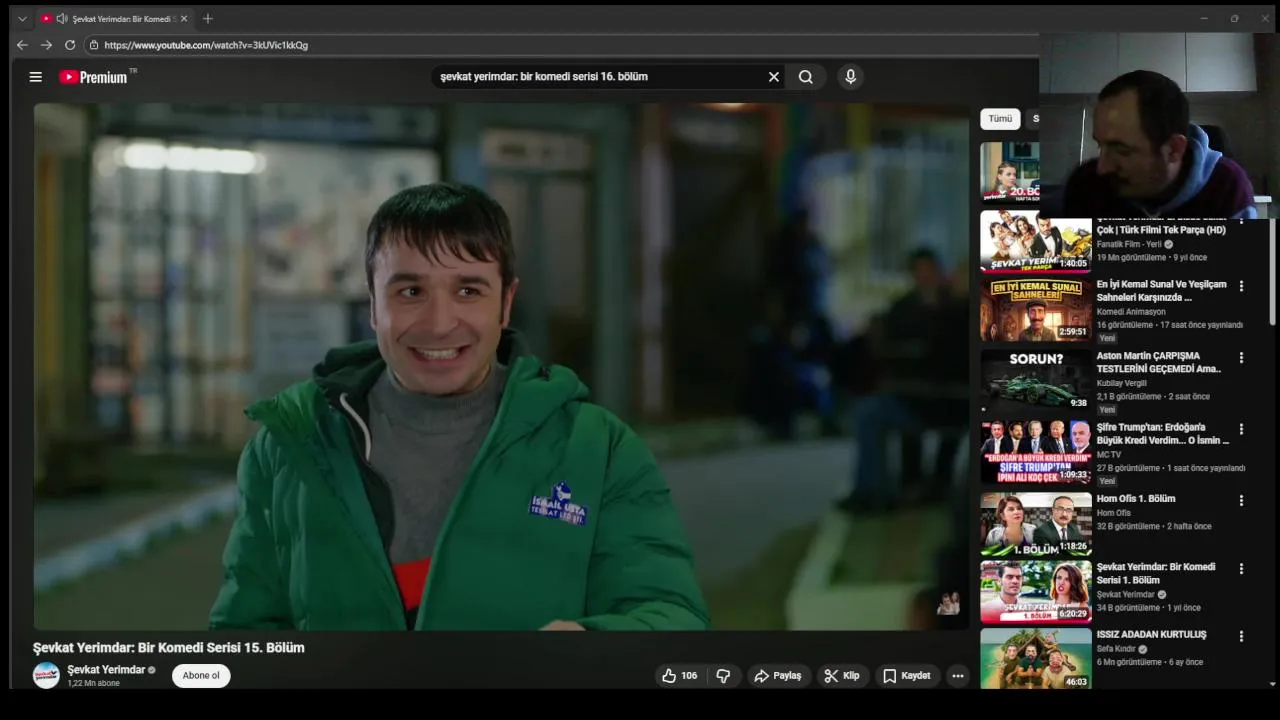
Task: Open options for Şifre Trump'tan video
Action: coord(1241,429)
